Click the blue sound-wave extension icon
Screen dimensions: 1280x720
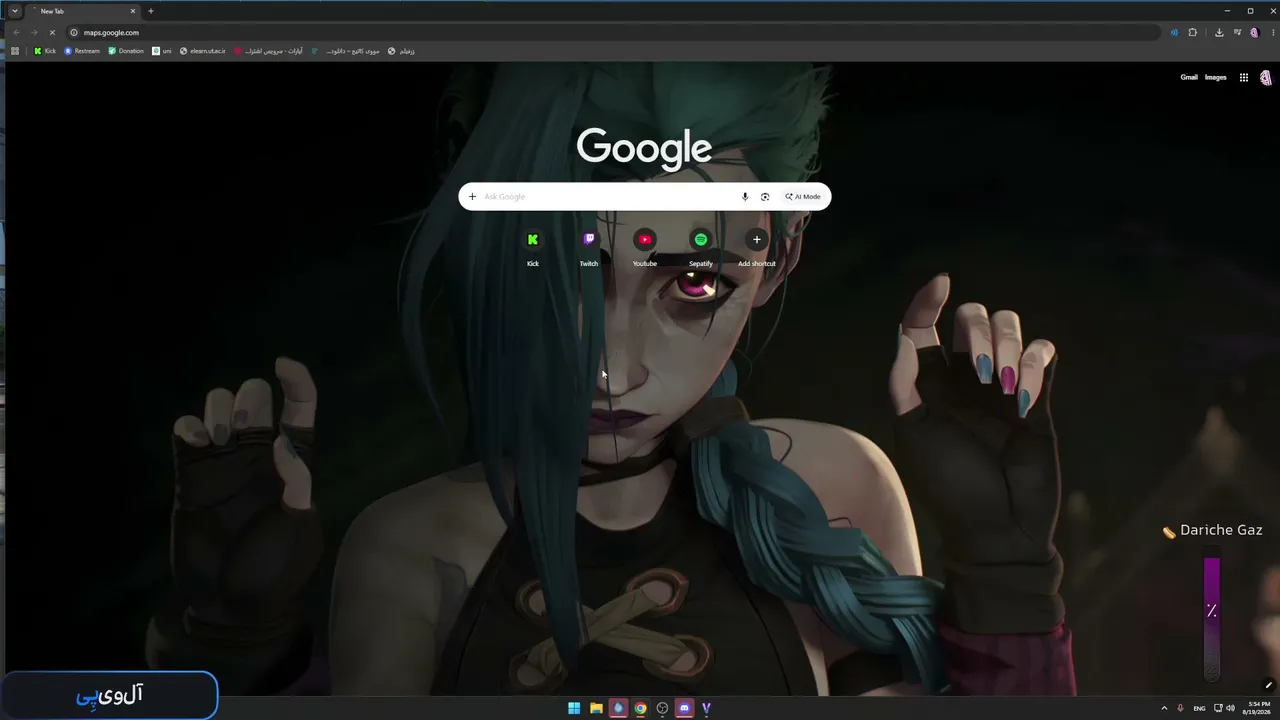pos(1174,32)
